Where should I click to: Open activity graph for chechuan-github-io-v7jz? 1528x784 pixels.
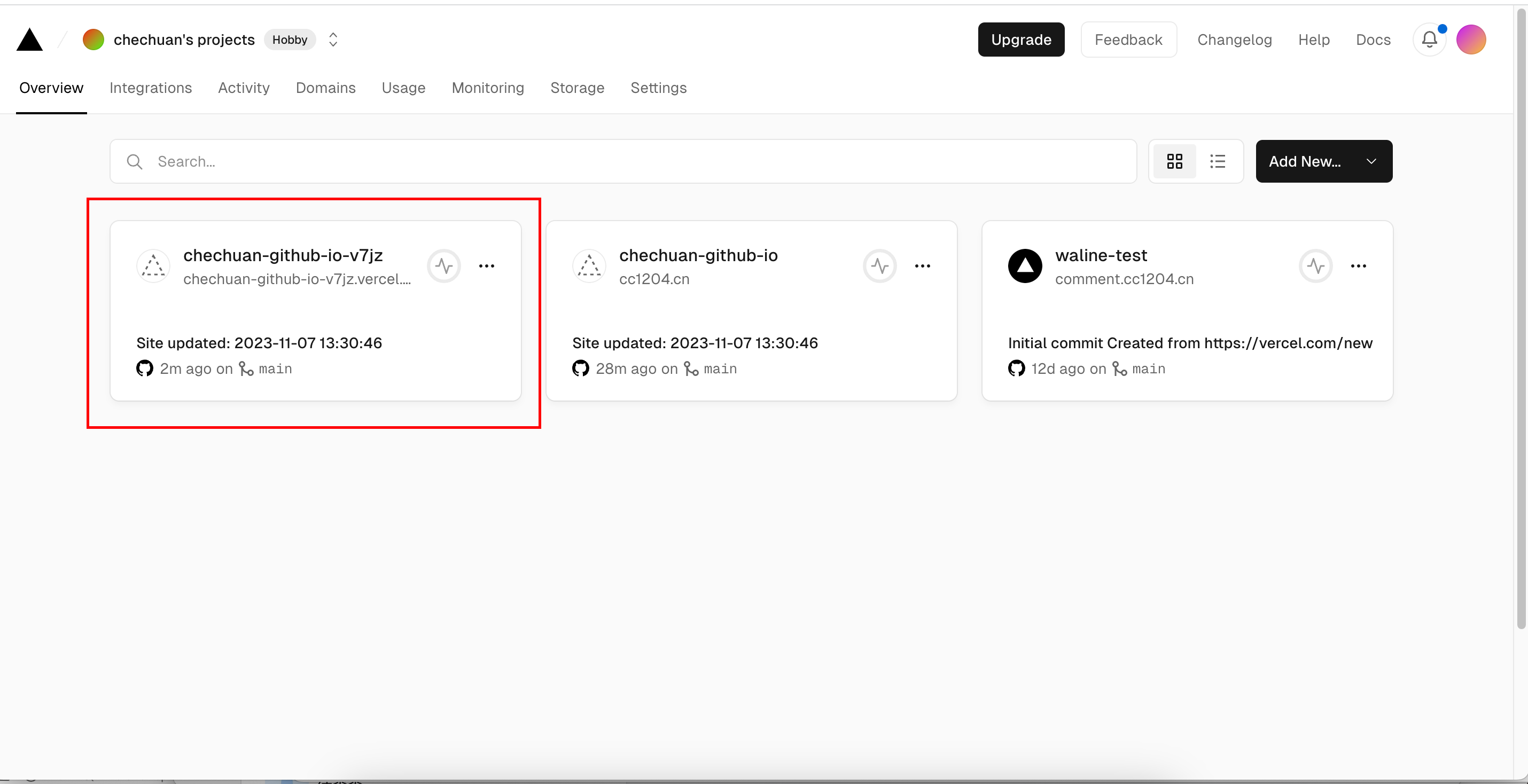click(443, 265)
